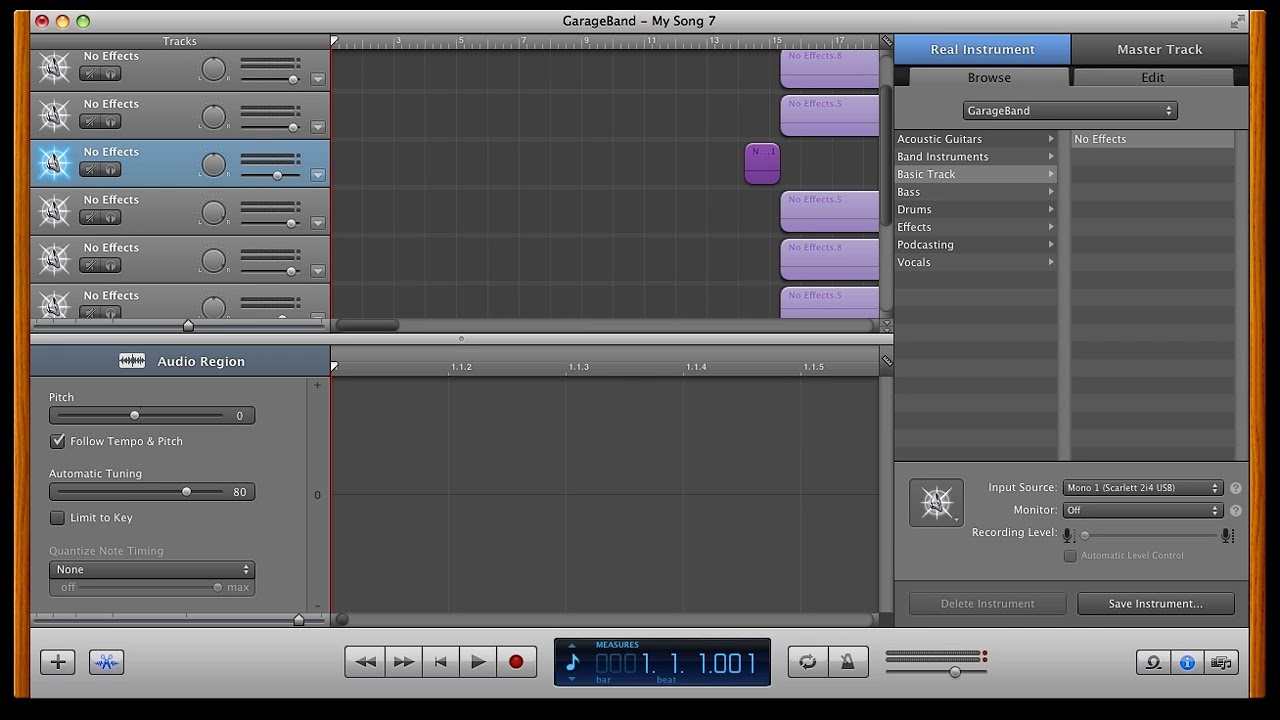Choose No Effects in the instrument list
The height and width of the screenshot is (720, 1280).
click(1152, 139)
